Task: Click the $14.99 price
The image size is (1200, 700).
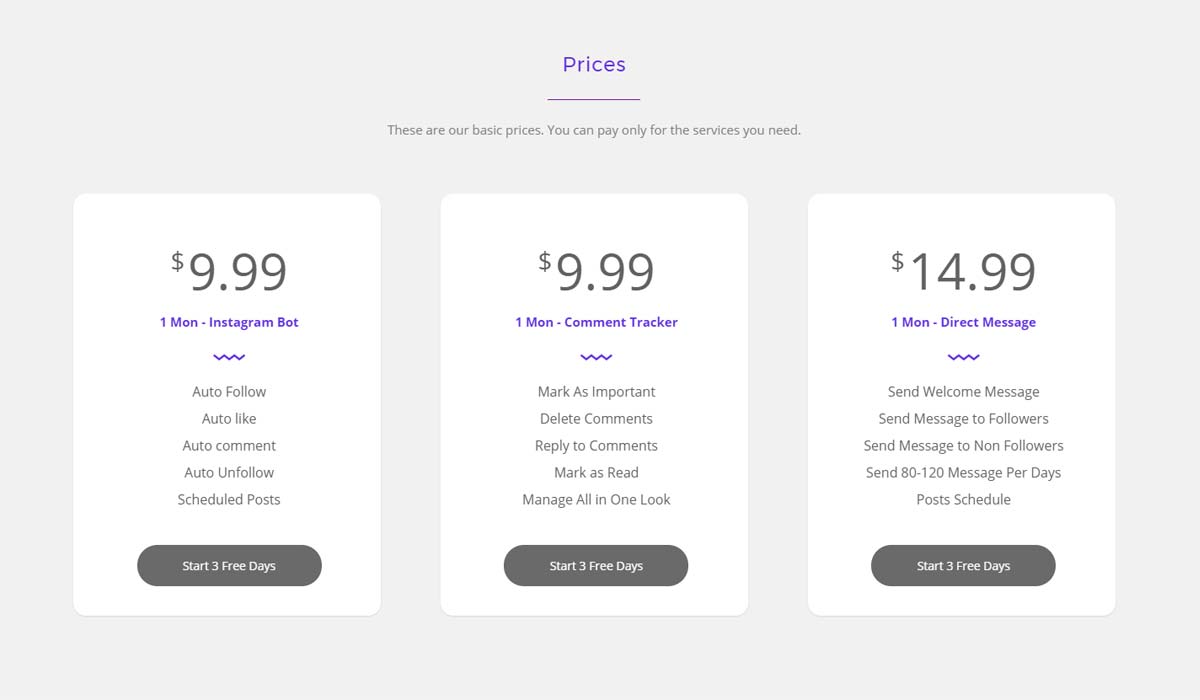Action: tap(963, 271)
